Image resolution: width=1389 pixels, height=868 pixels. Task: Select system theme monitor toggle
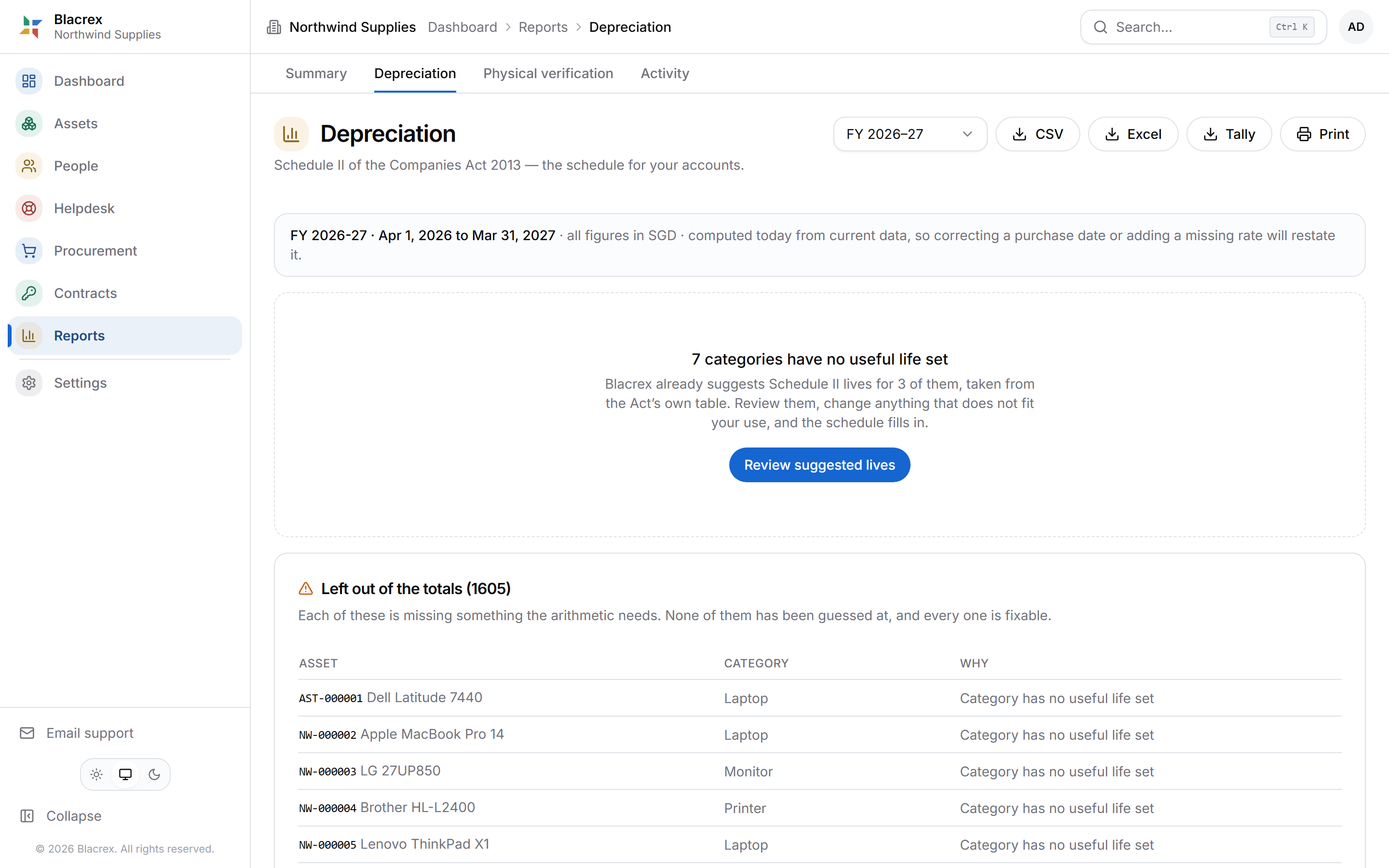pyautogui.click(x=125, y=774)
